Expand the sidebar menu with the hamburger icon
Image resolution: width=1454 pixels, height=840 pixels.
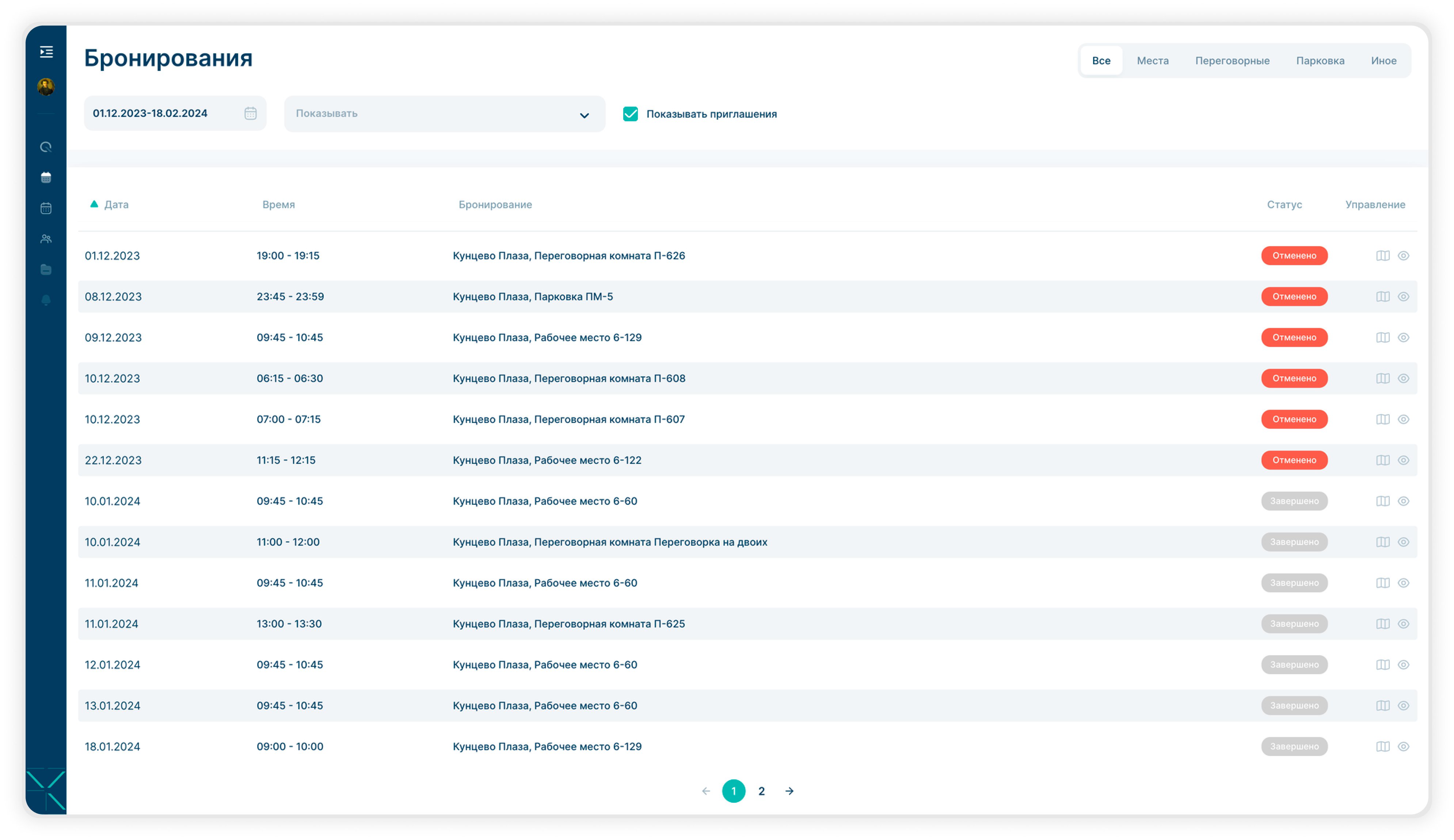46,52
